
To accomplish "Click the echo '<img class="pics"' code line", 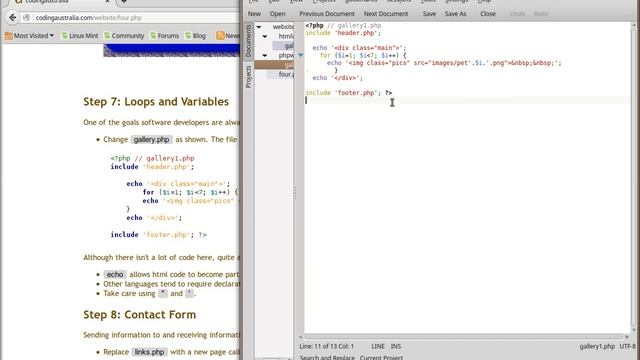I will point(444,63).
